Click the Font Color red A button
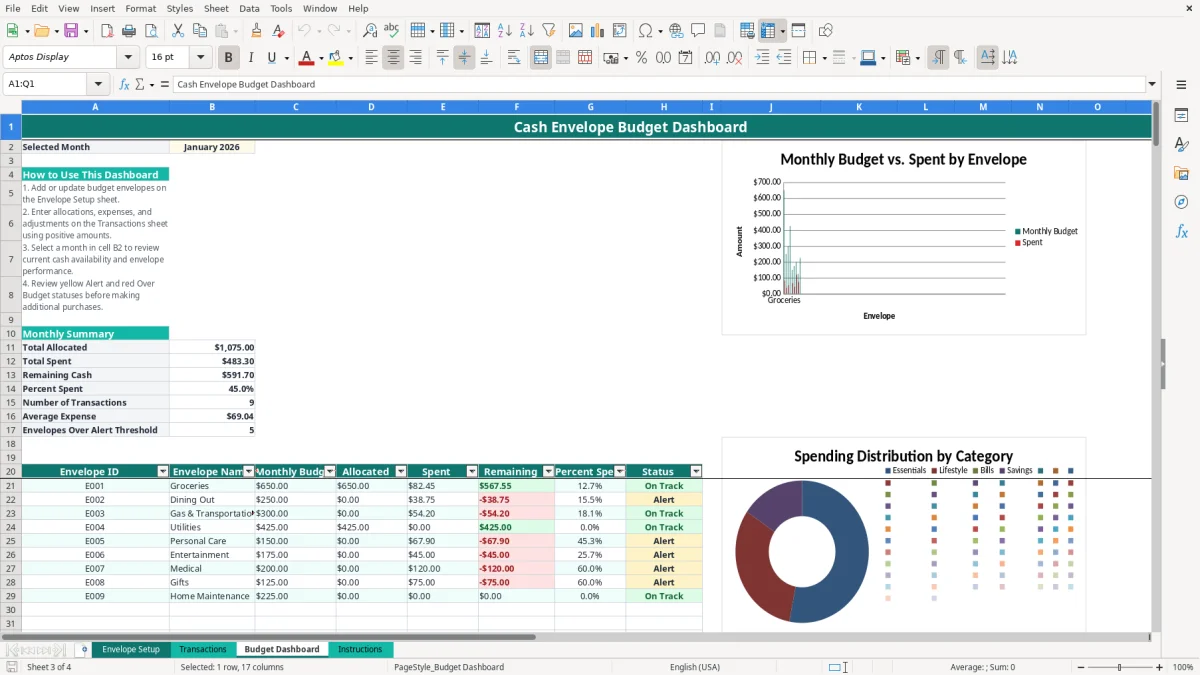This screenshot has width=1200, height=675. pos(307,58)
